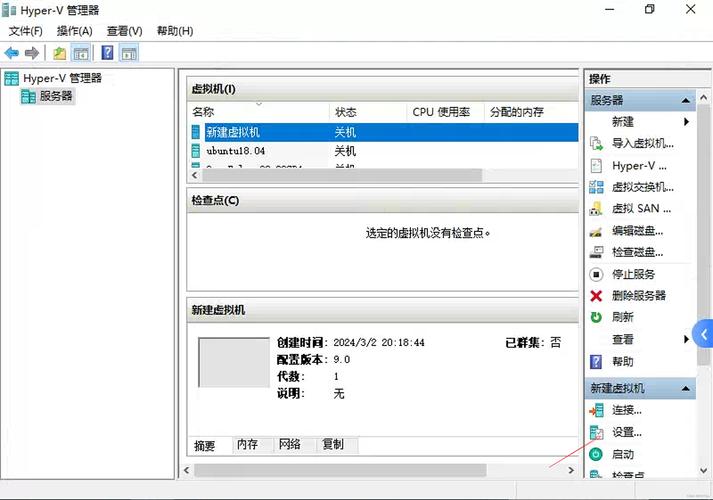Expand the 新建 submenu arrow
Screen dimensions: 713x500
pyautogui.click(x=686, y=121)
